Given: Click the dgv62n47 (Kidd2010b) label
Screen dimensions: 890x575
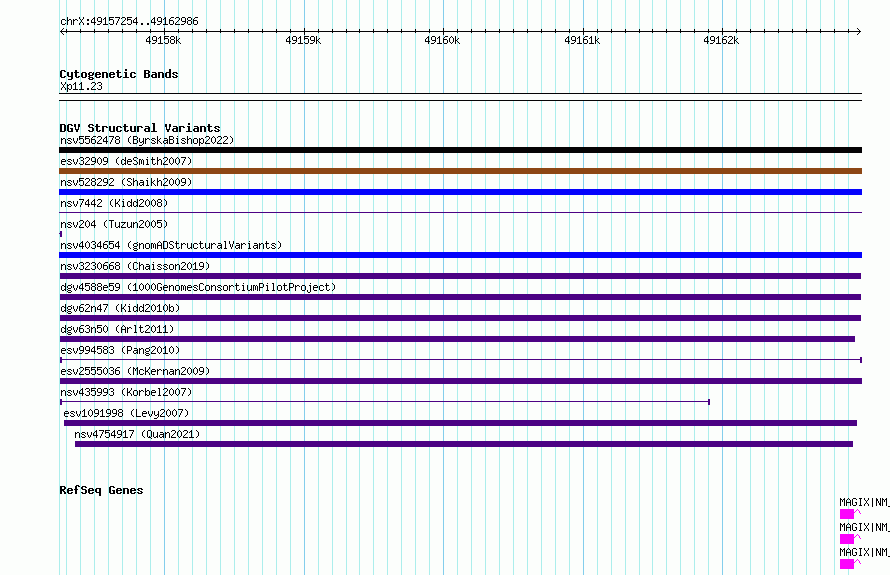Looking at the screenshot, I should click(120, 308).
